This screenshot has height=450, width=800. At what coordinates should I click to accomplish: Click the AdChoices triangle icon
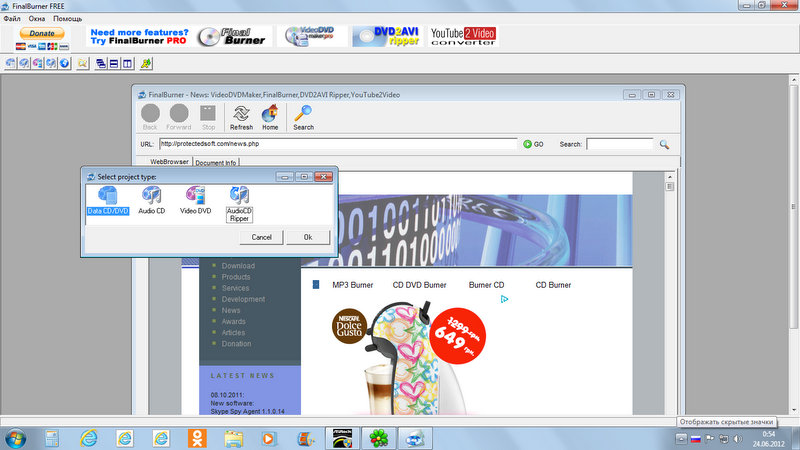tap(504, 299)
